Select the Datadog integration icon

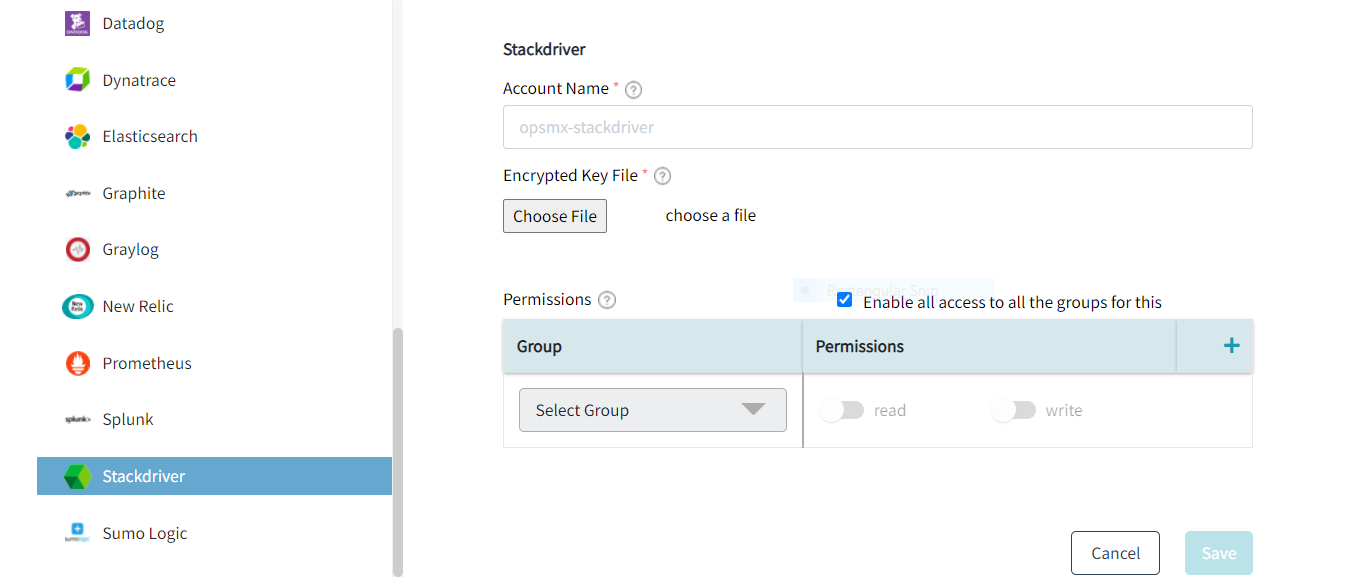(x=75, y=22)
